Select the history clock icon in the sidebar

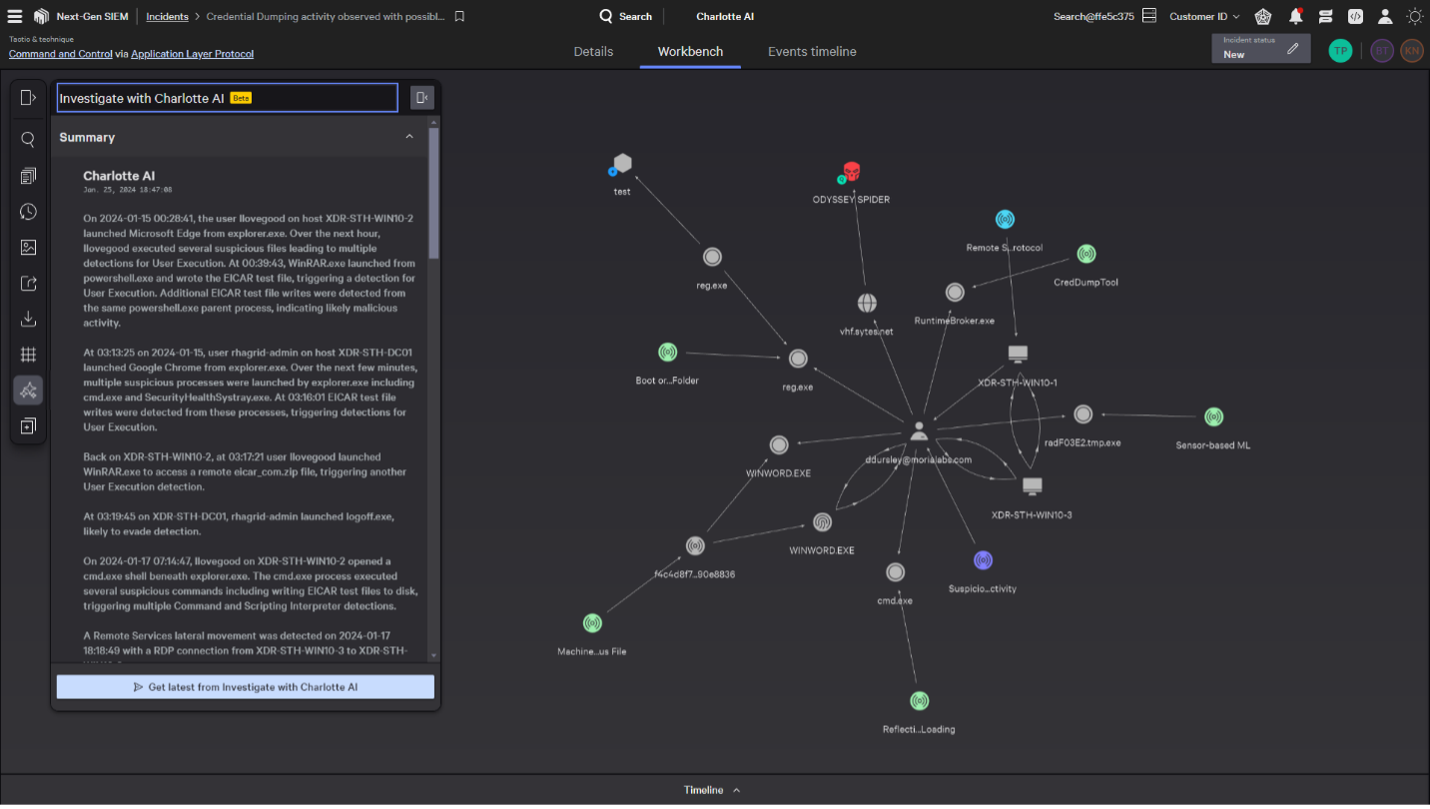click(x=28, y=211)
